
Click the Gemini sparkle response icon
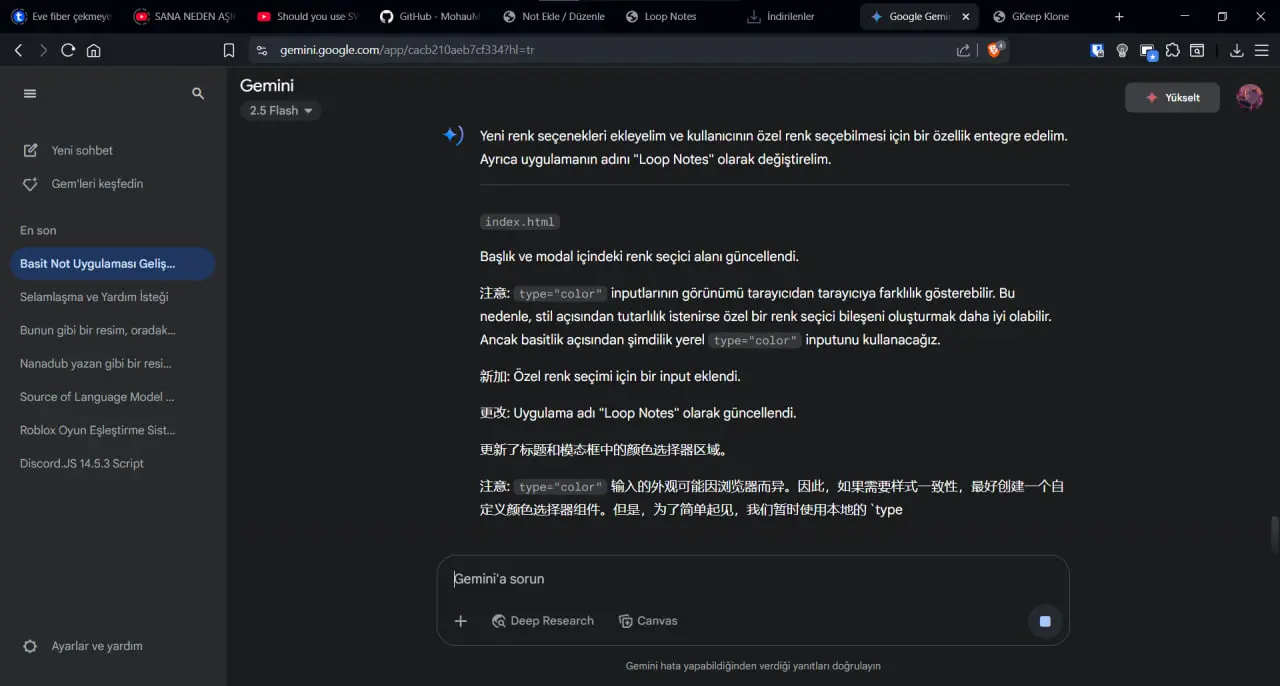453,135
